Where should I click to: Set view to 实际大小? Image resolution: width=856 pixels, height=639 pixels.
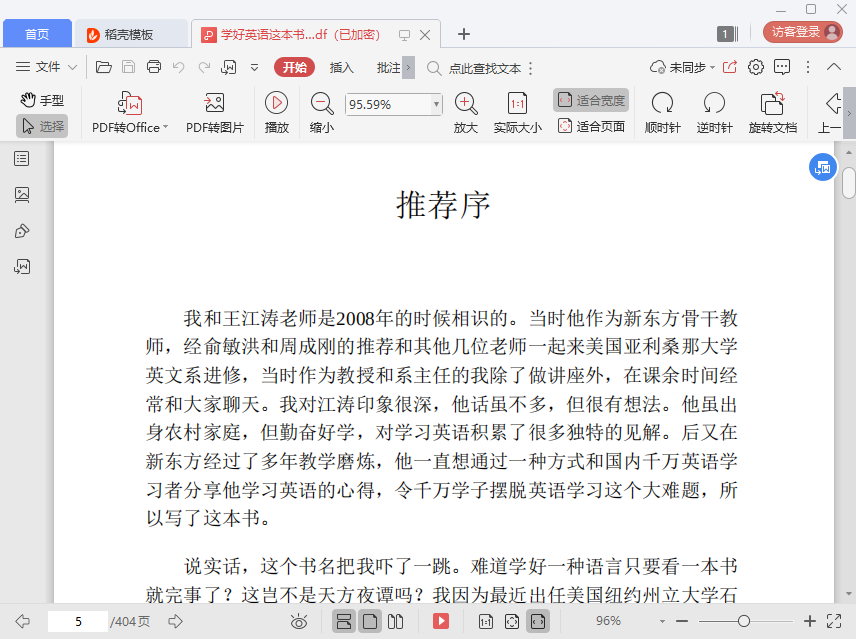518,113
